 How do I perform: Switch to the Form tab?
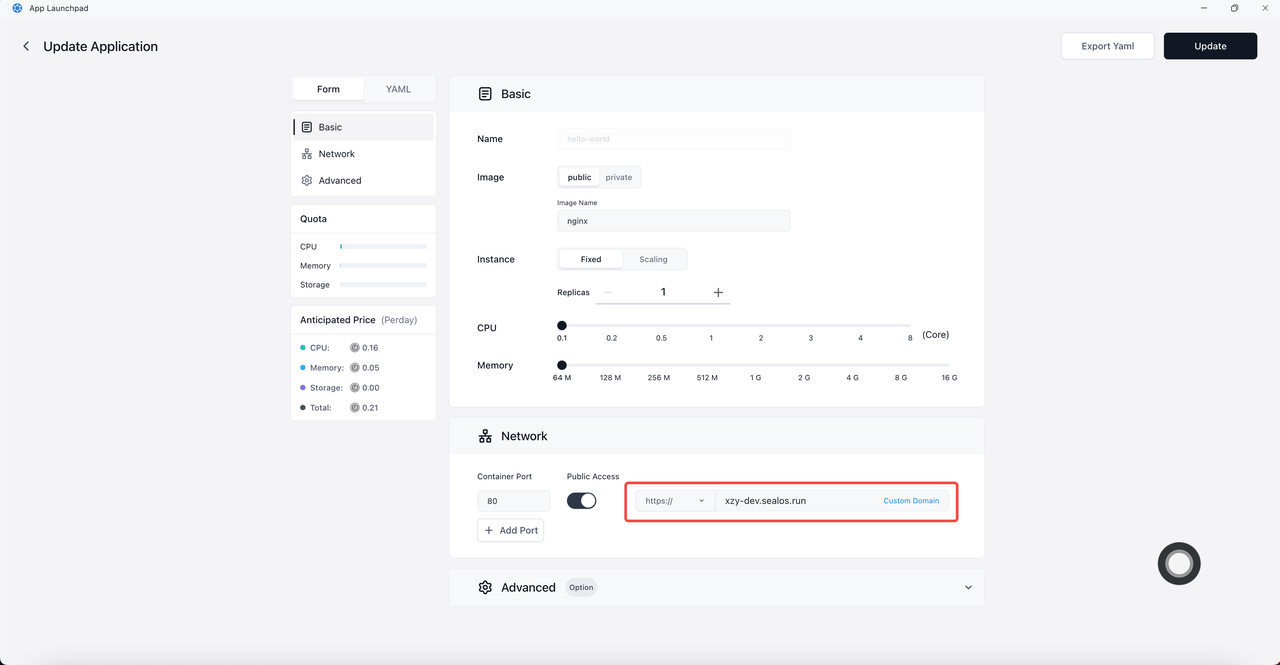coord(328,89)
